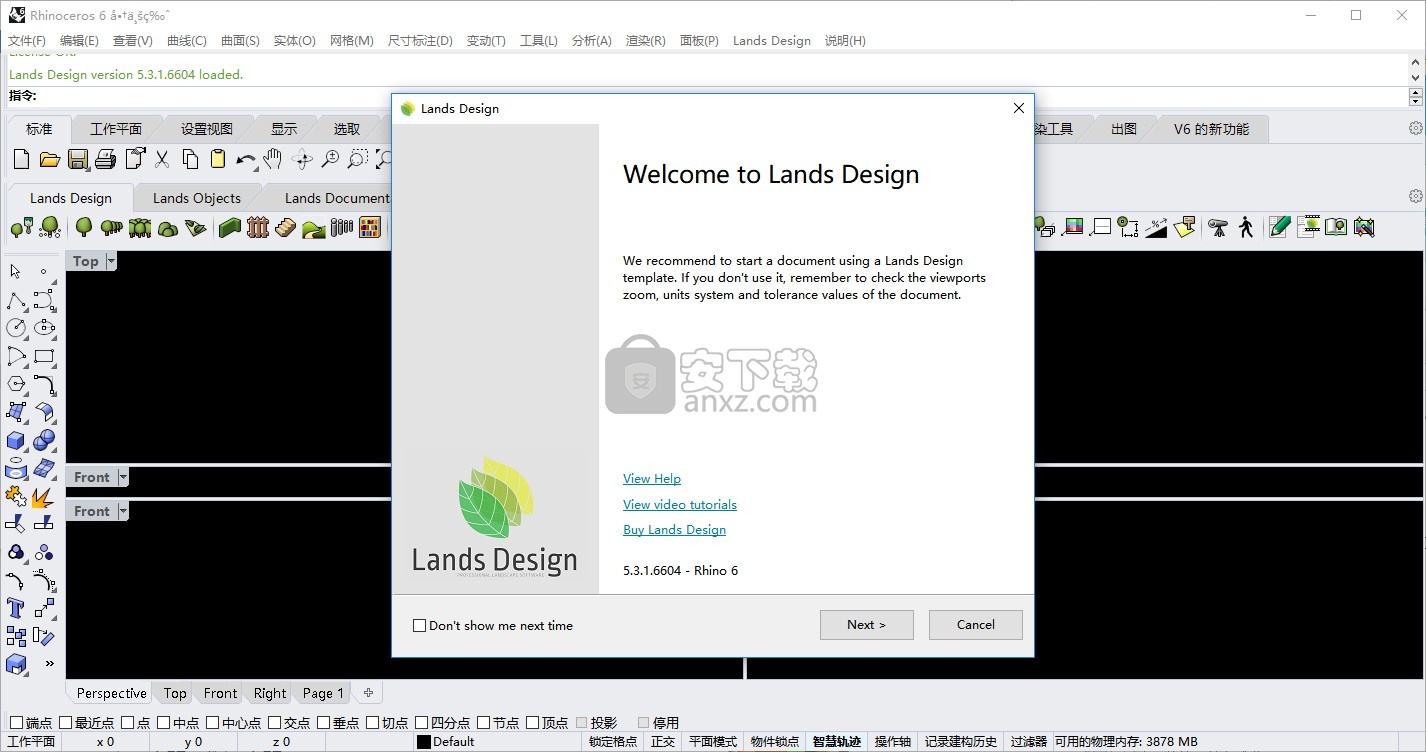This screenshot has width=1426, height=752.
Task: Save with the floppy disk icon
Action: 78,159
